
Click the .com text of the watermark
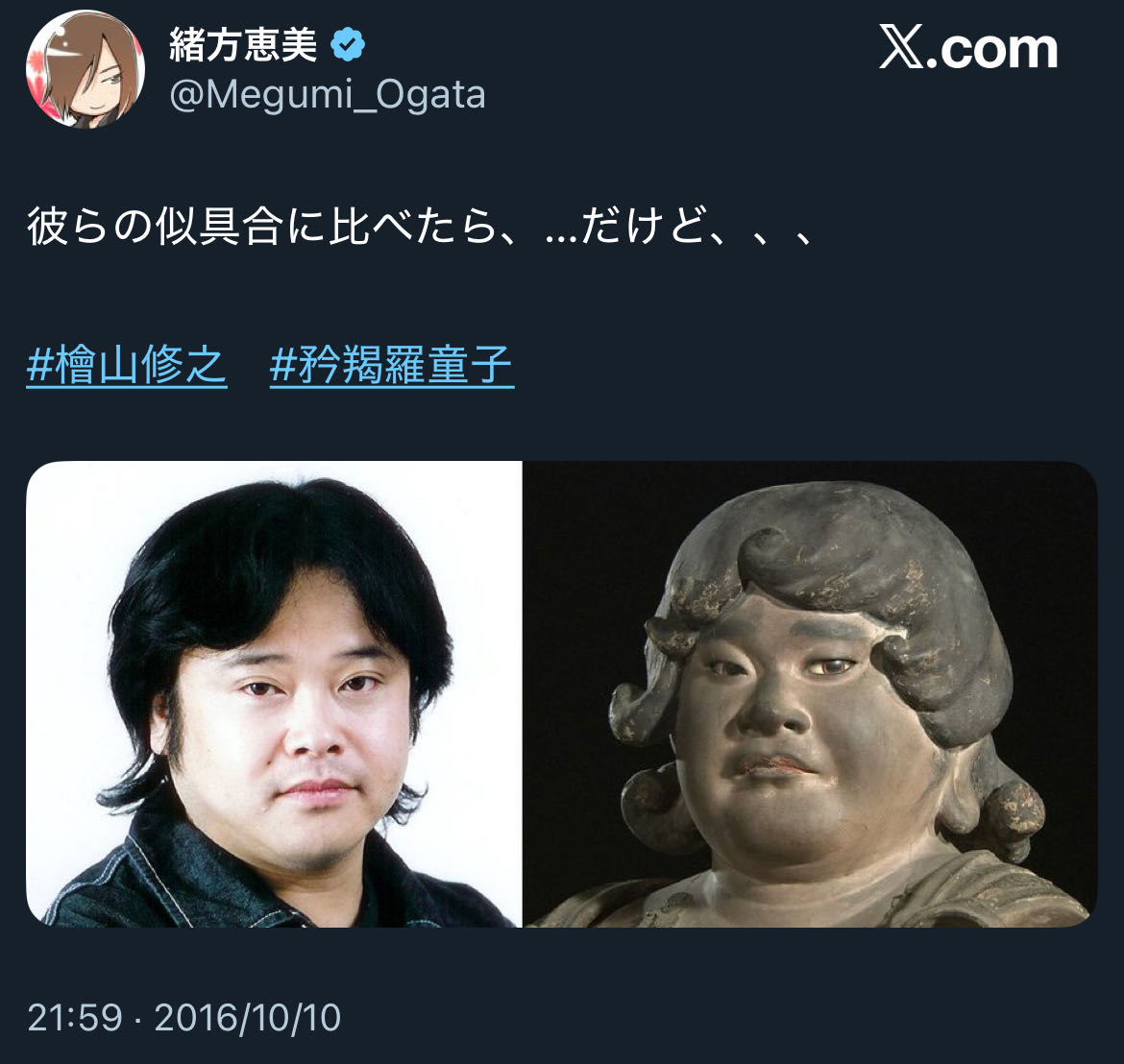pyautogui.click(x=992, y=50)
